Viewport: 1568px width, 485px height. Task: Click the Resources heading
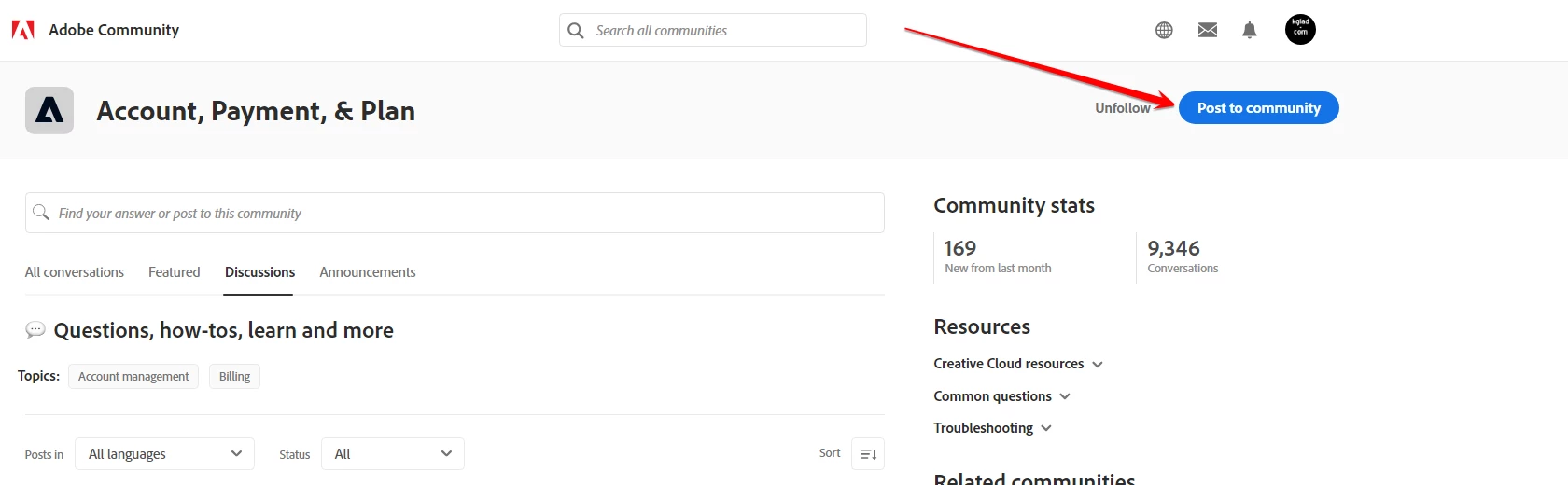(982, 326)
